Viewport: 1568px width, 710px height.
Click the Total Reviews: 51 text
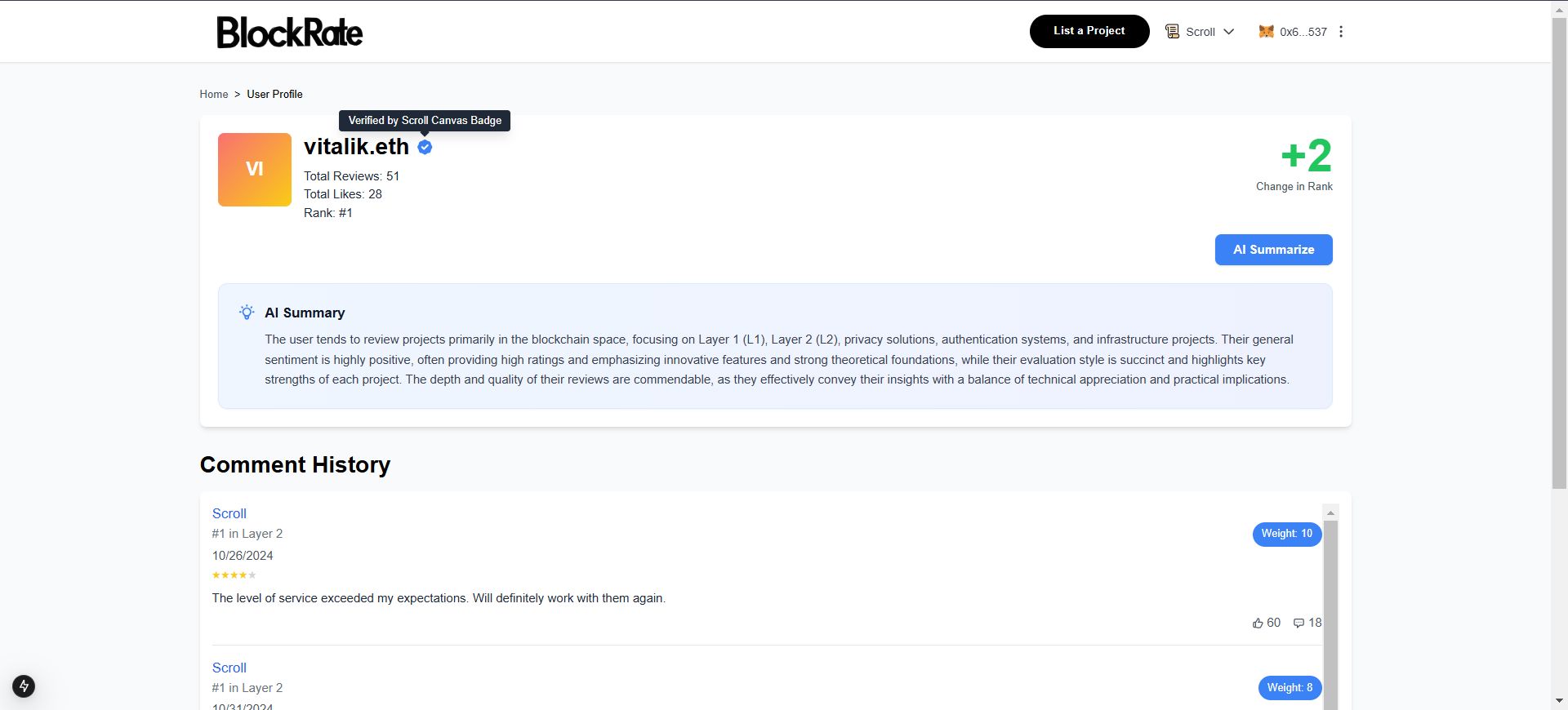coord(352,176)
